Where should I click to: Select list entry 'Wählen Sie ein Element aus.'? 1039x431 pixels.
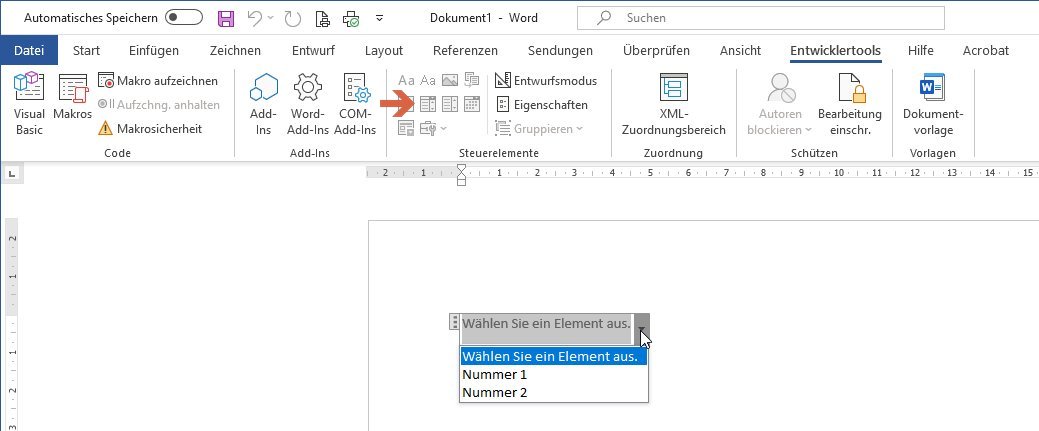[x=554, y=357]
